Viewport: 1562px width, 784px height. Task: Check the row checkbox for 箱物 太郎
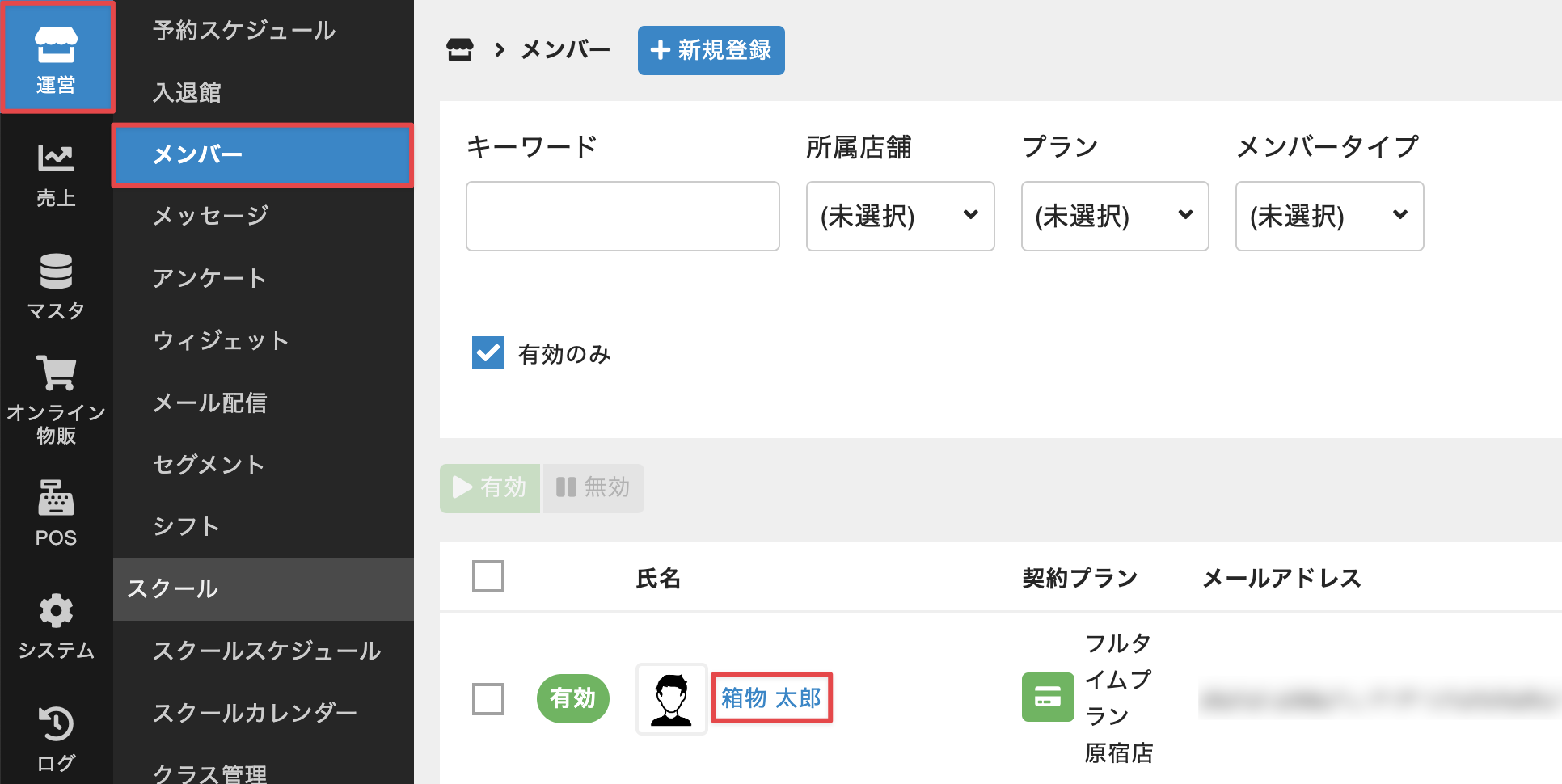point(488,698)
